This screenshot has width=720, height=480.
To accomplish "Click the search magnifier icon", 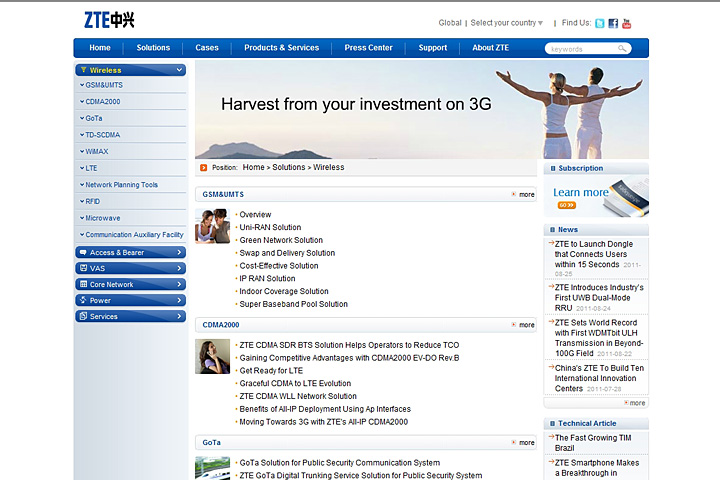I will [622, 48].
